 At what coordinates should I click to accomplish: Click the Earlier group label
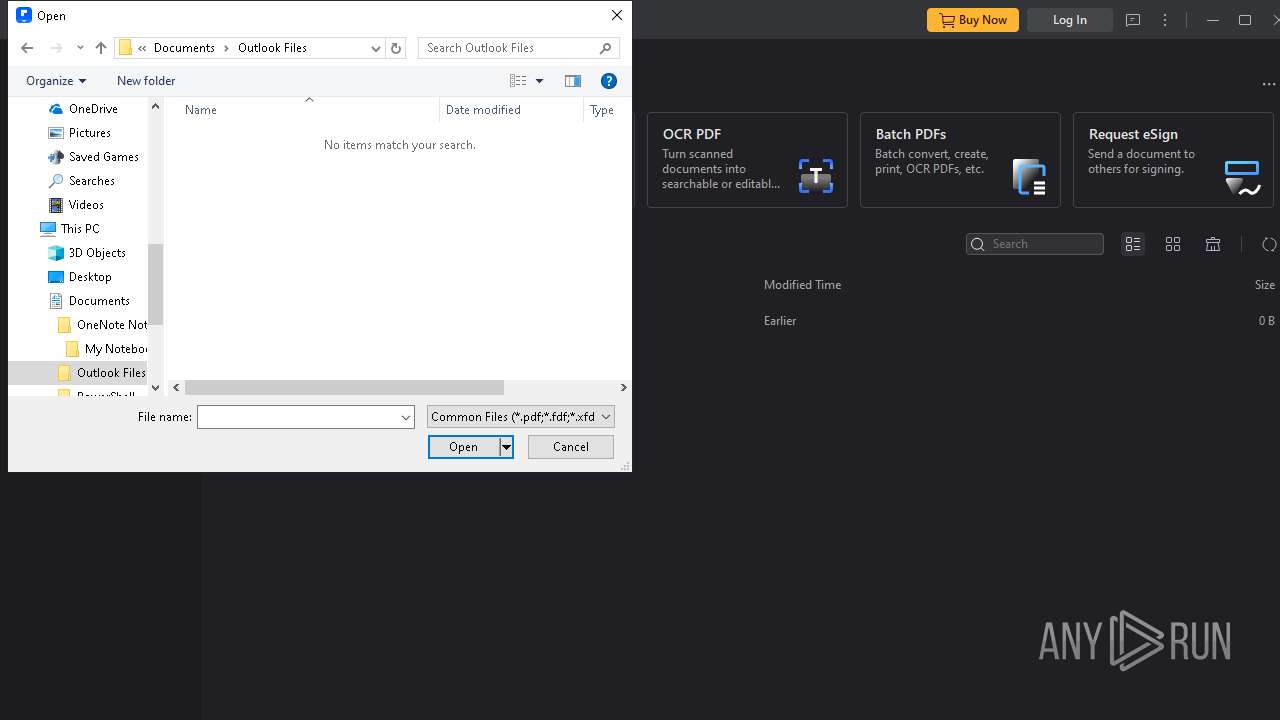click(780, 321)
